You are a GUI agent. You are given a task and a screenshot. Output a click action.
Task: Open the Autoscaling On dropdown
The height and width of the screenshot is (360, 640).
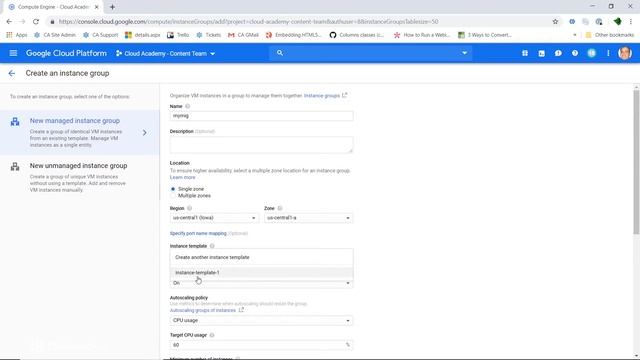[261, 283]
